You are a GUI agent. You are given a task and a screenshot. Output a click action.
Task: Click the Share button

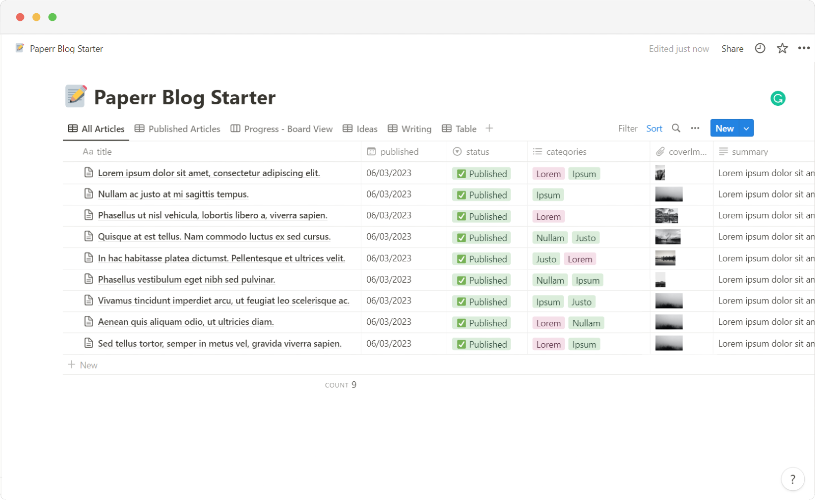tap(732, 48)
